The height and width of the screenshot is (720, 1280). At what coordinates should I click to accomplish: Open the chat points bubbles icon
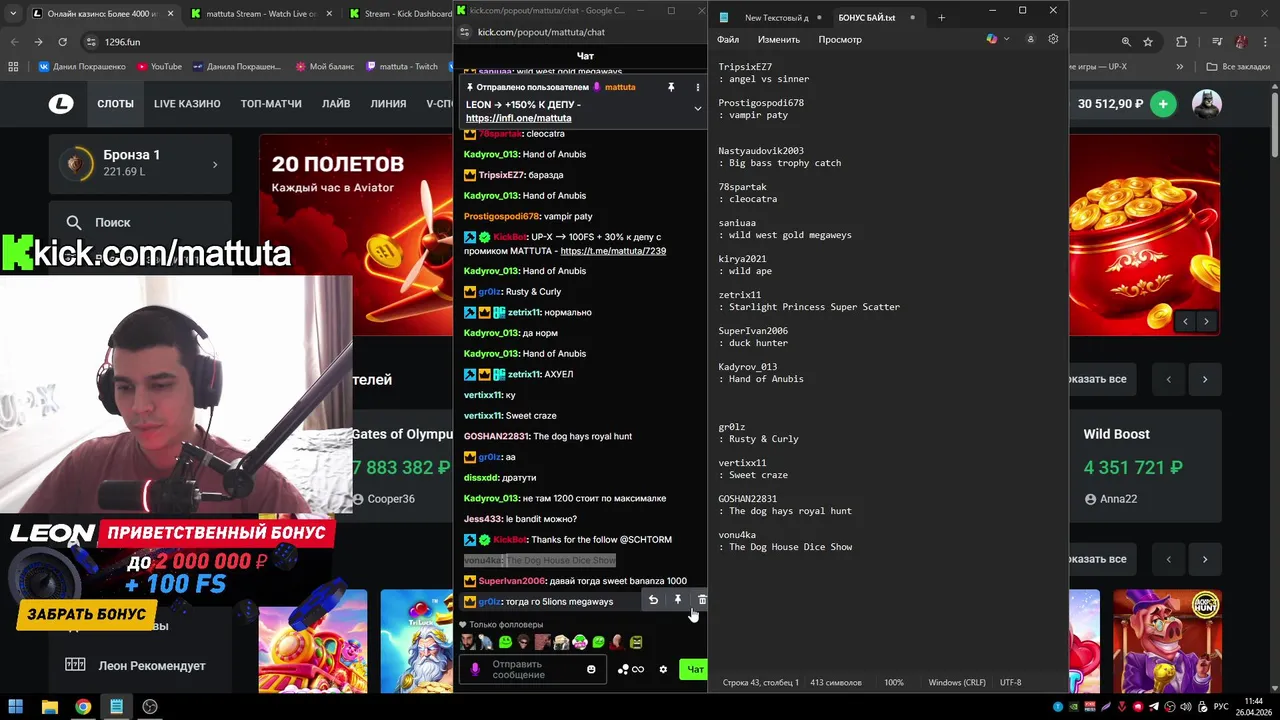pos(631,669)
